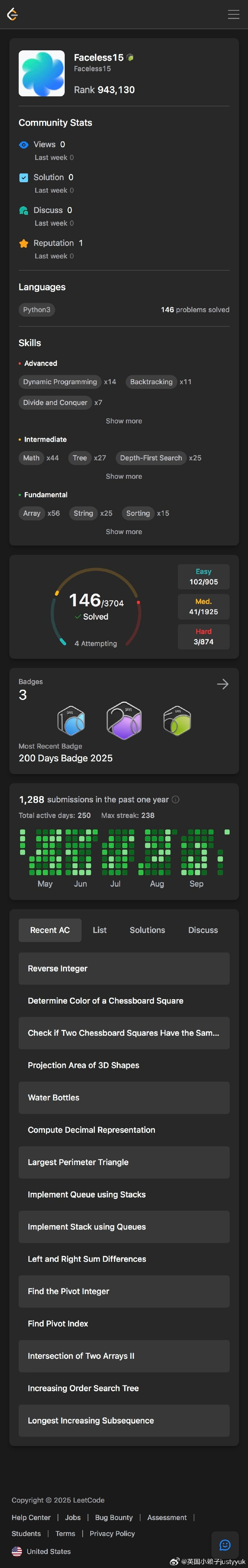This screenshot has width=248, height=1568.
Task: Click the submissions info icon
Action: click(x=176, y=799)
